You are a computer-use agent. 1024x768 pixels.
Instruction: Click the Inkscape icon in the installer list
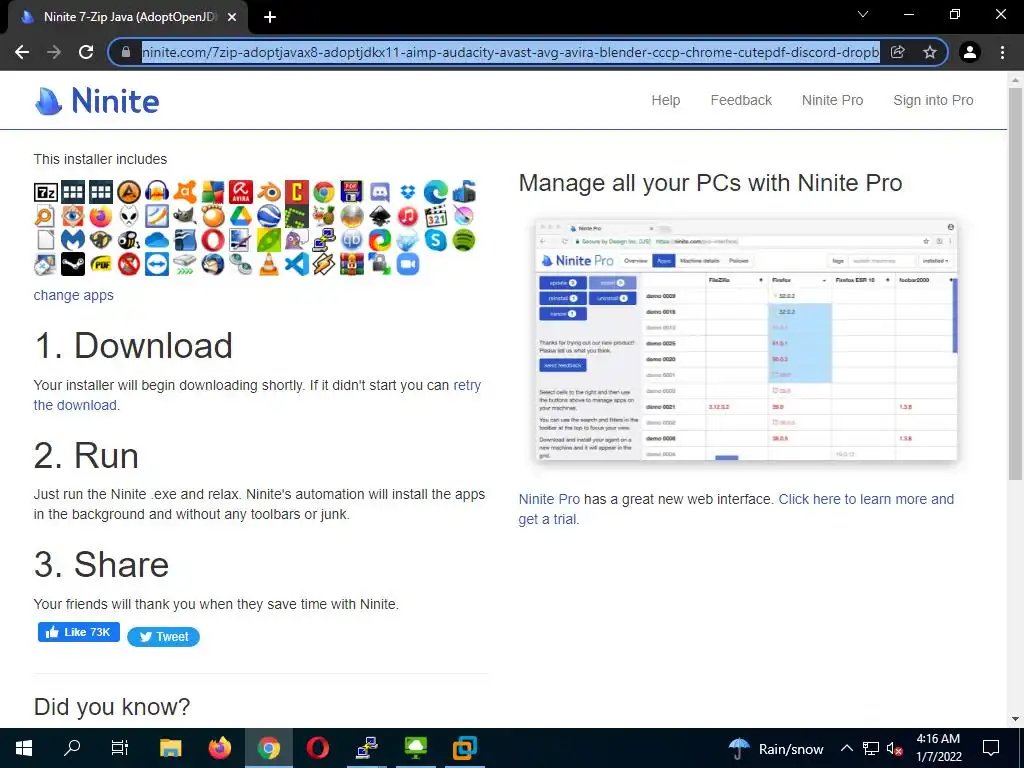(380, 216)
